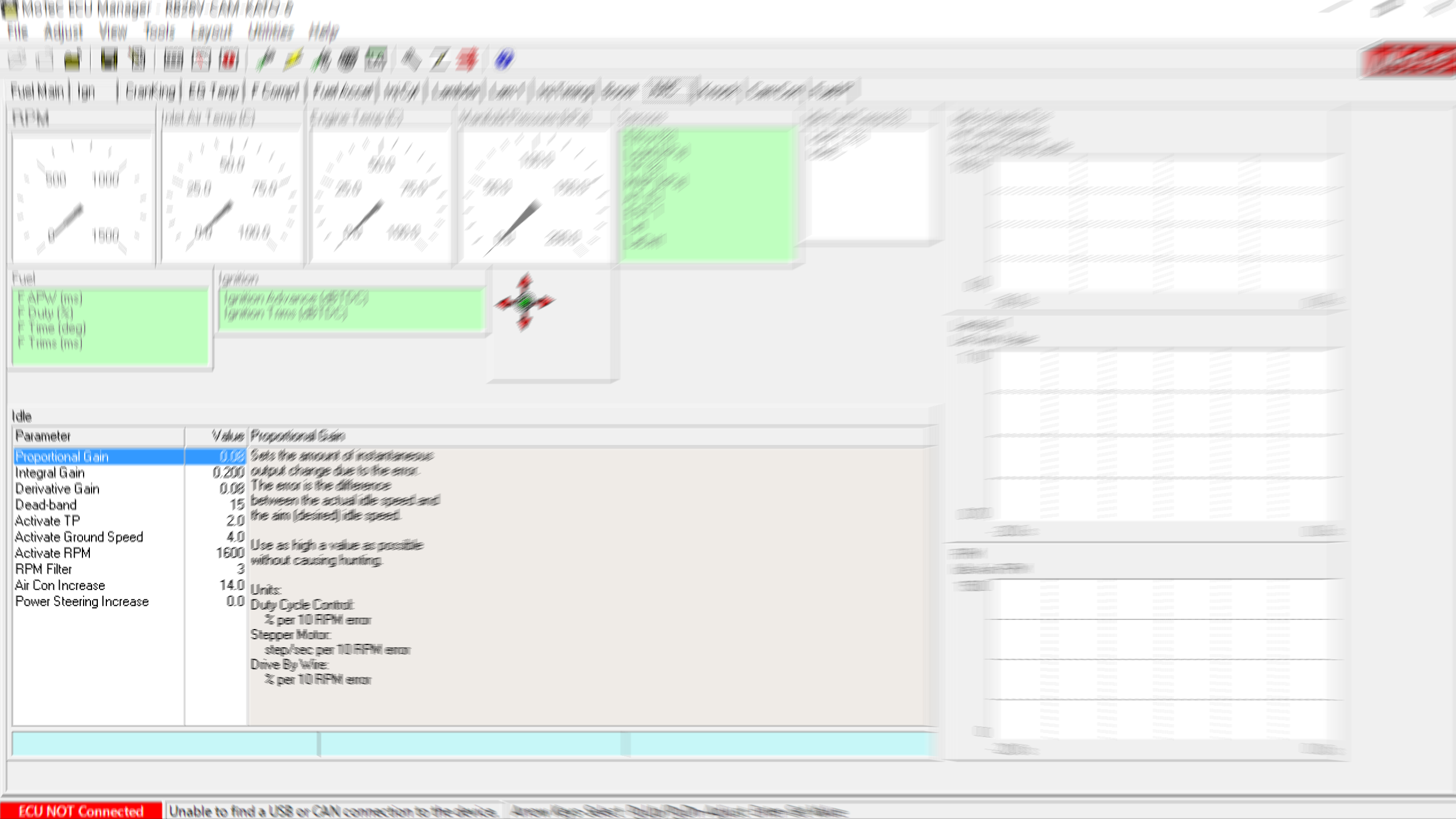1456x819 pixels.
Task: Click the Z-shaped toolbar icon
Action: click(x=439, y=59)
